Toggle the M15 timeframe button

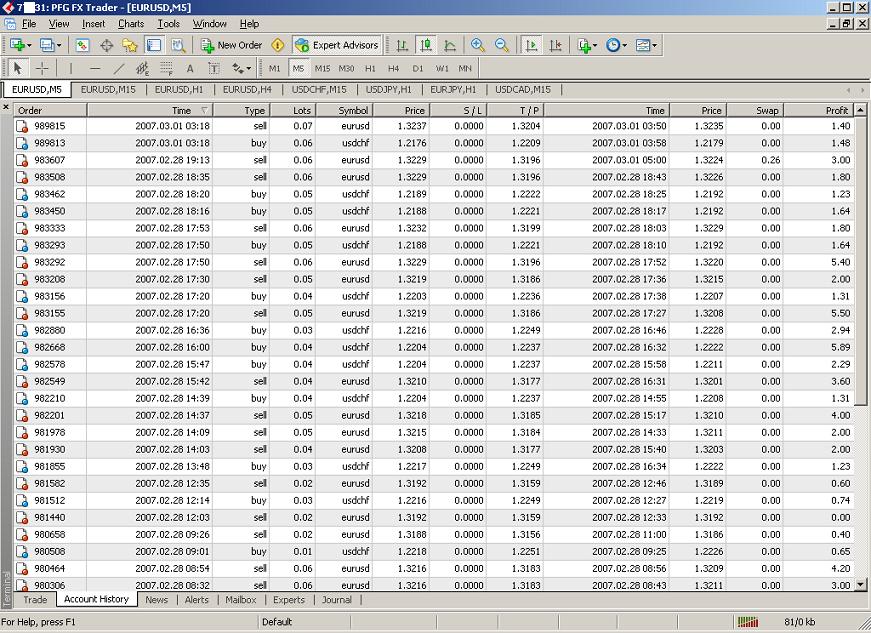(322, 68)
